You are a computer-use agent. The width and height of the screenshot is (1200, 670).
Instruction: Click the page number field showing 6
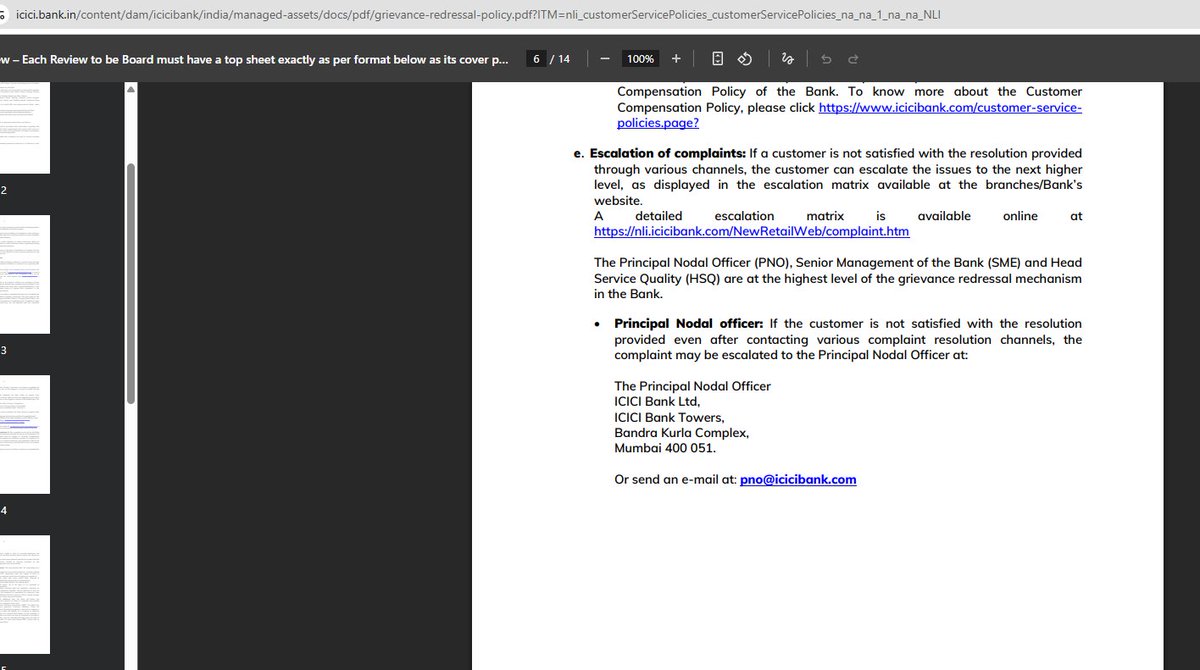[537, 59]
